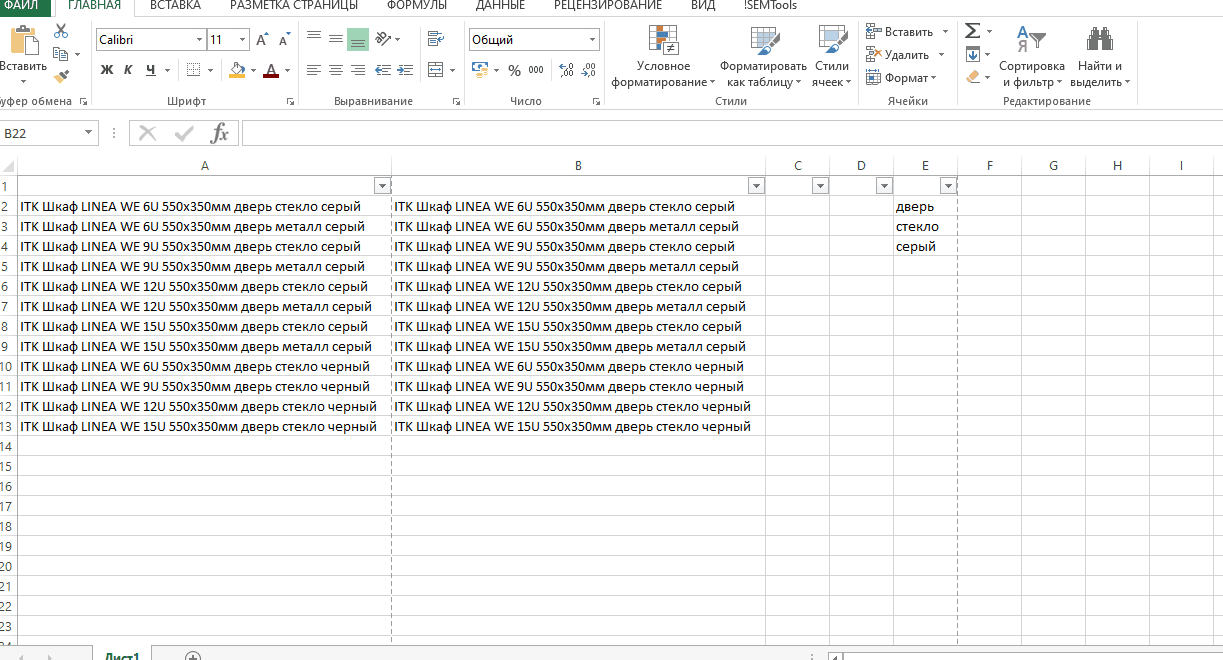Click Удалить in the Ячейки group
This screenshot has height=660, width=1223.
click(897, 55)
